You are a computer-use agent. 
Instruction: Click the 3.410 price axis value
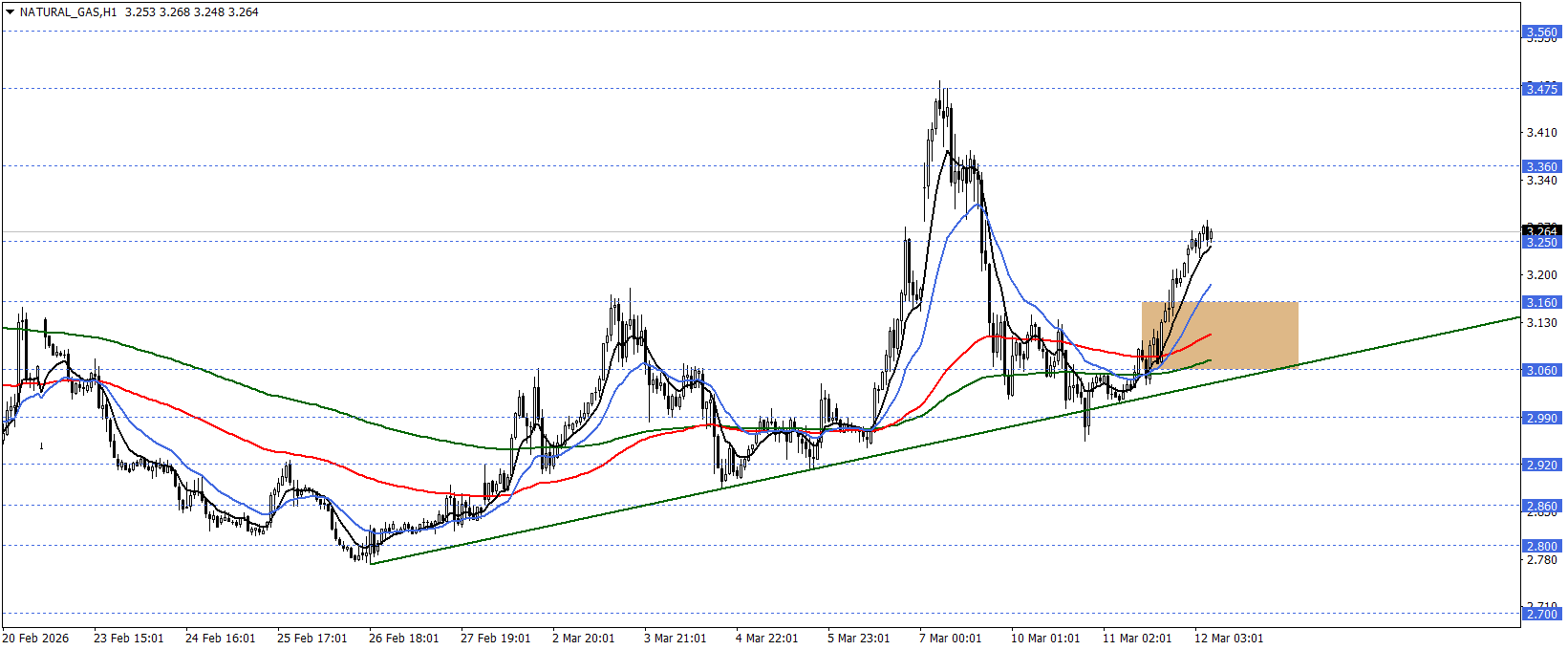click(x=1541, y=133)
